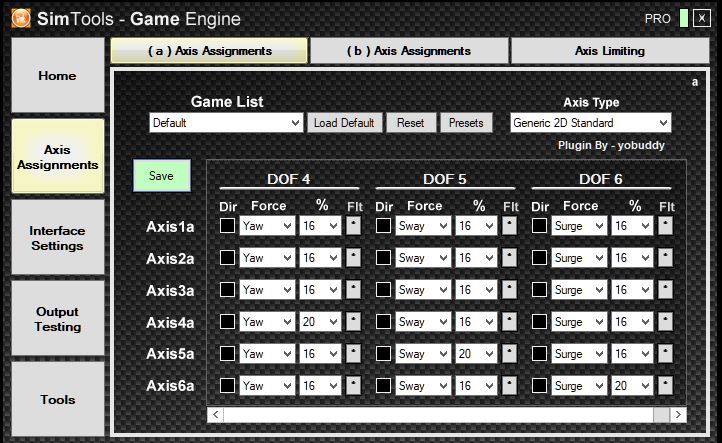Open Flt filter button for Axis5a DOF 5
Screen dimensions: 722x443
(x=509, y=354)
